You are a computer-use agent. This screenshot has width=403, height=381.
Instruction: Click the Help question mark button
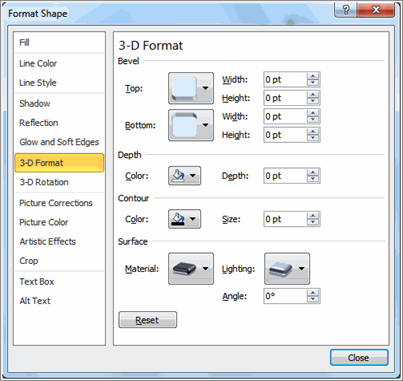pyautogui.click(x=345, y=10)
